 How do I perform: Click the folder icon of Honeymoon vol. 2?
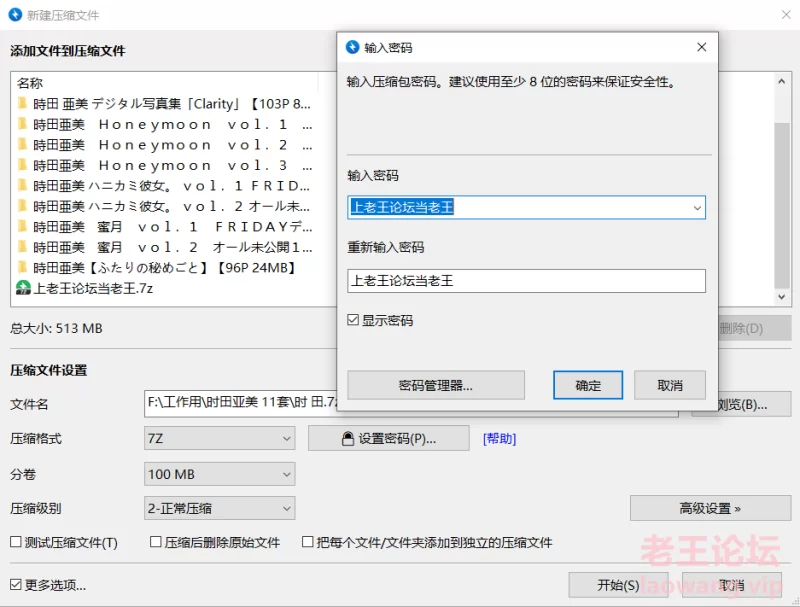tap(22, 144)
